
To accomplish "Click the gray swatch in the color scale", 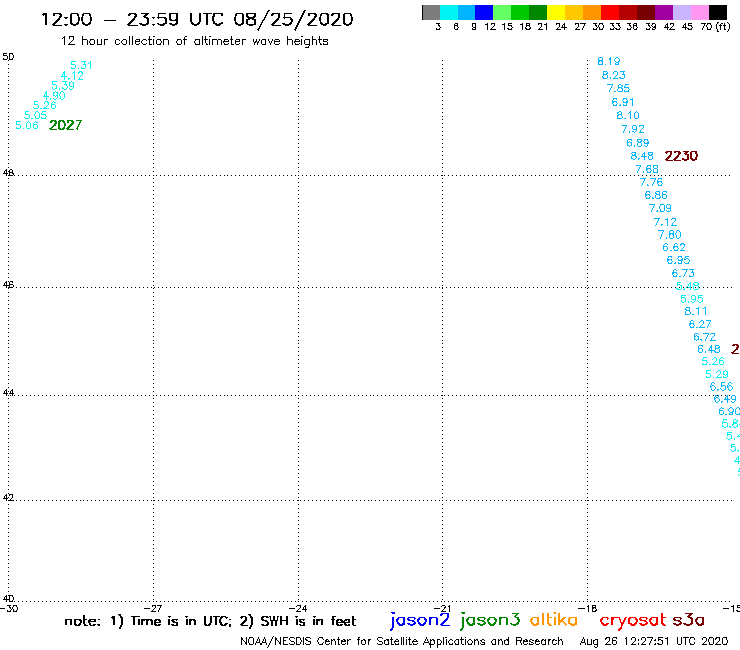I will pyautogui.click(x=431, y=12).
